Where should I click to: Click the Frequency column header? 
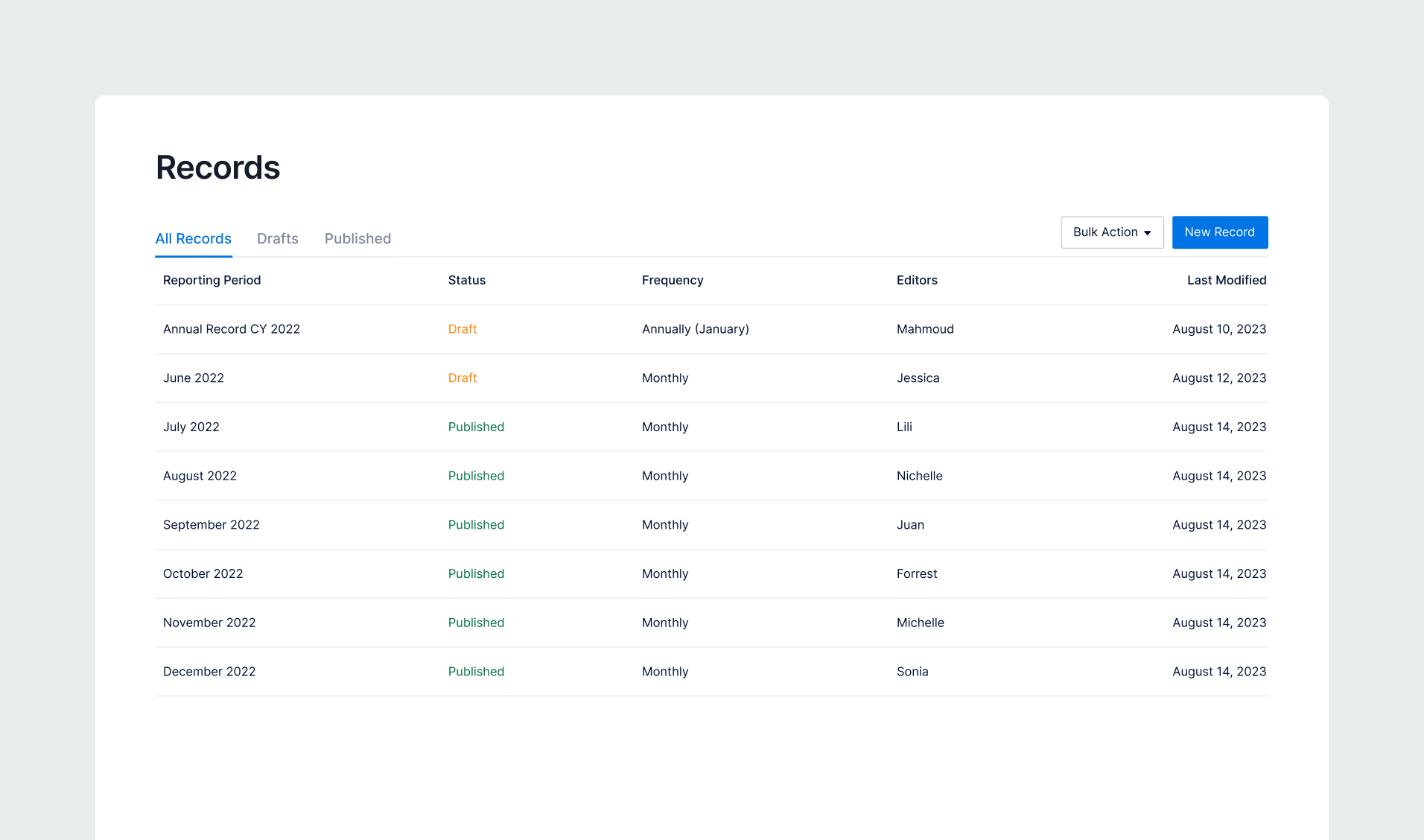tap(672, 280)
